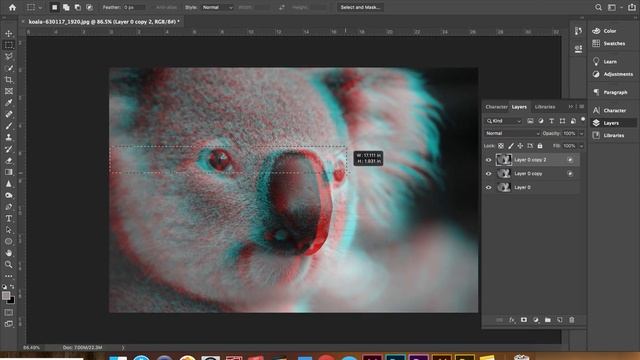Open the Color panel

tap(609, 31)
